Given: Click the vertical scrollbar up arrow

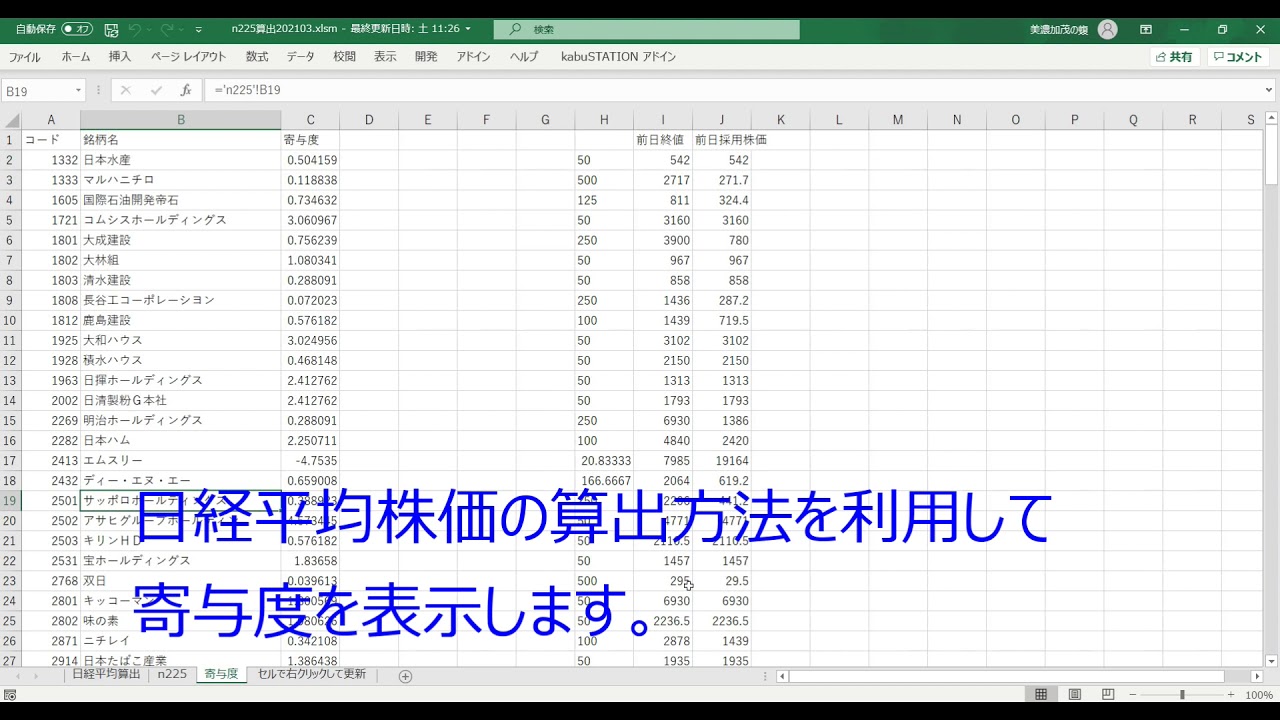Looking at the screenshot, I should coord(1271,120).
